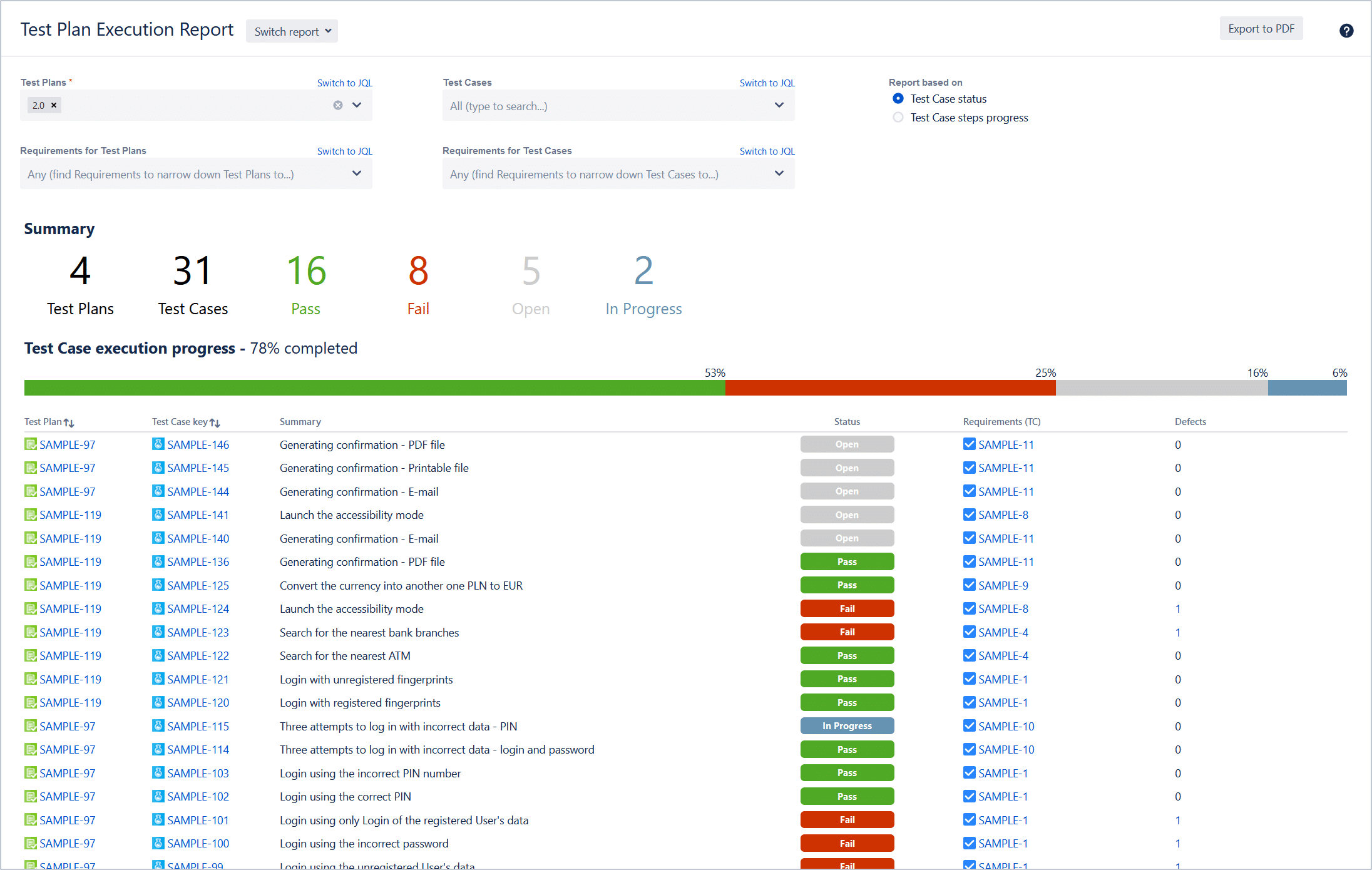Sort the table by Test Case key arrows

click(215, 422)
